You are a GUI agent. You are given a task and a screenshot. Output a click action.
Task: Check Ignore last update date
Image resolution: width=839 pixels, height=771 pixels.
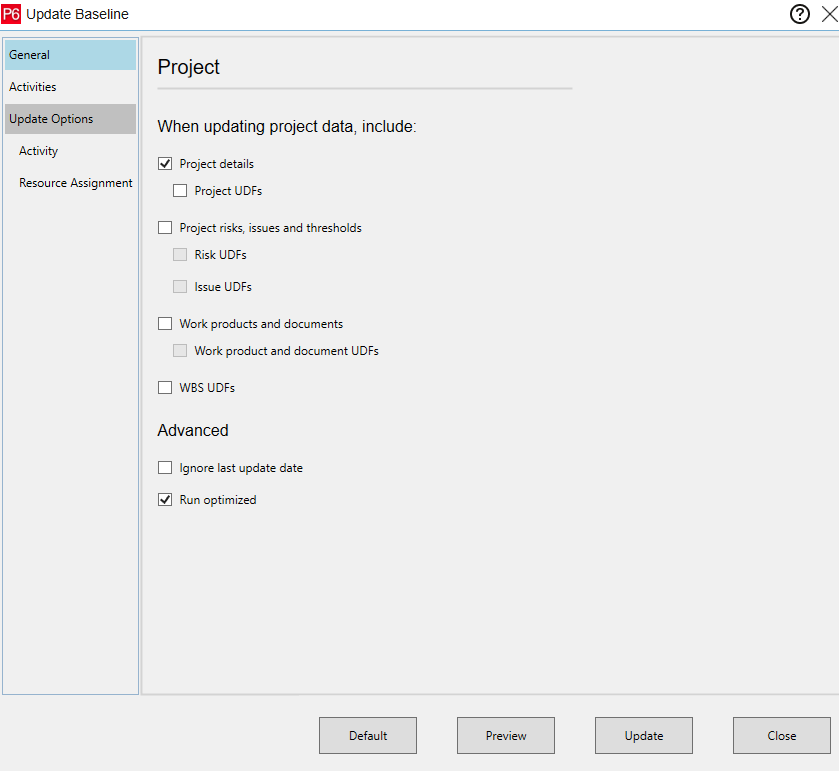[165, 467]
